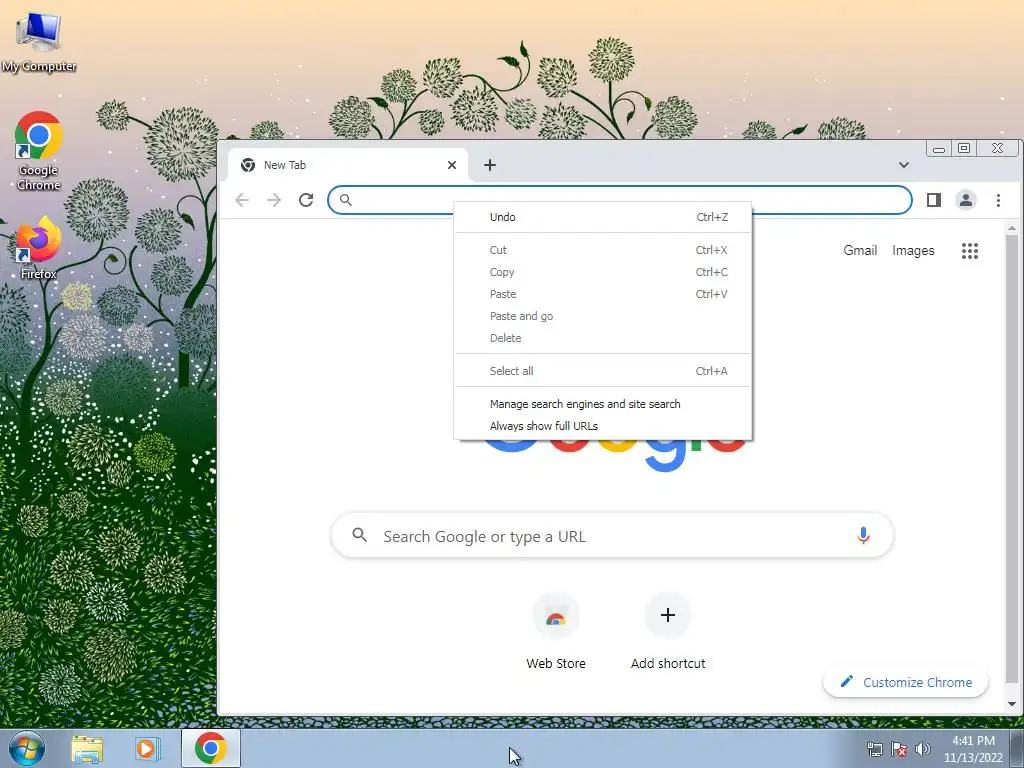
Task: Open Windows Explorer from taskbar
Action: pyautogui.click(x=87, y=749)
